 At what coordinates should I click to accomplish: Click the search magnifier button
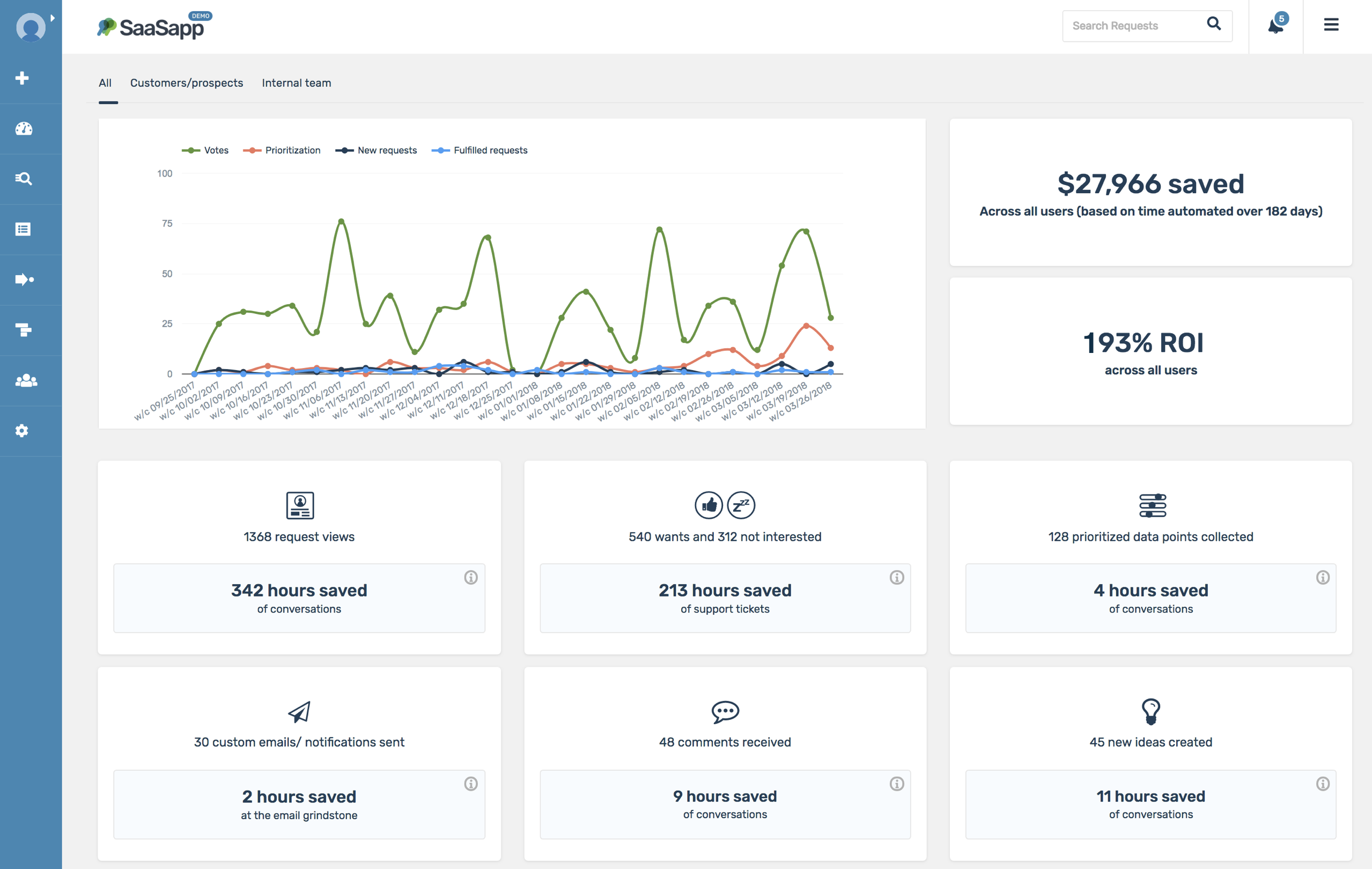coord(1214,24)
